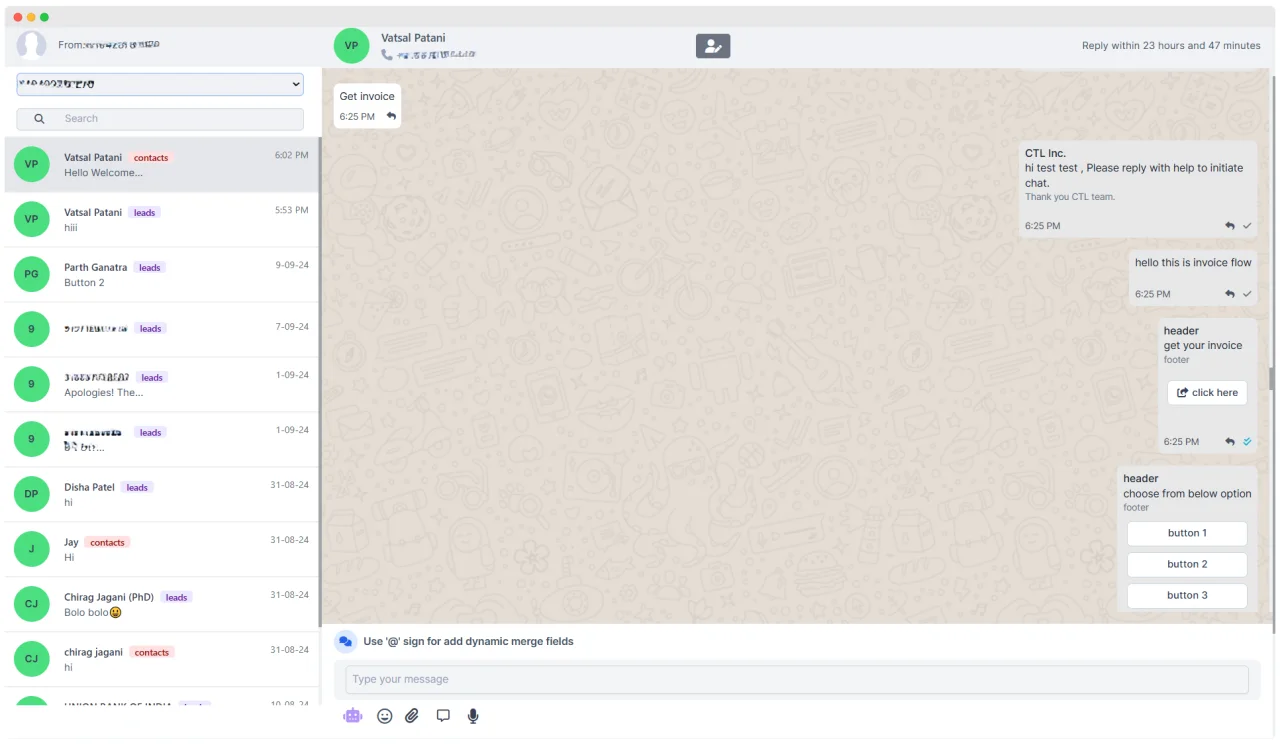The height and width of the screenshot is (745, 1280).
Task: Click the search magnifier icon
Action: click(x=40, y=119)
